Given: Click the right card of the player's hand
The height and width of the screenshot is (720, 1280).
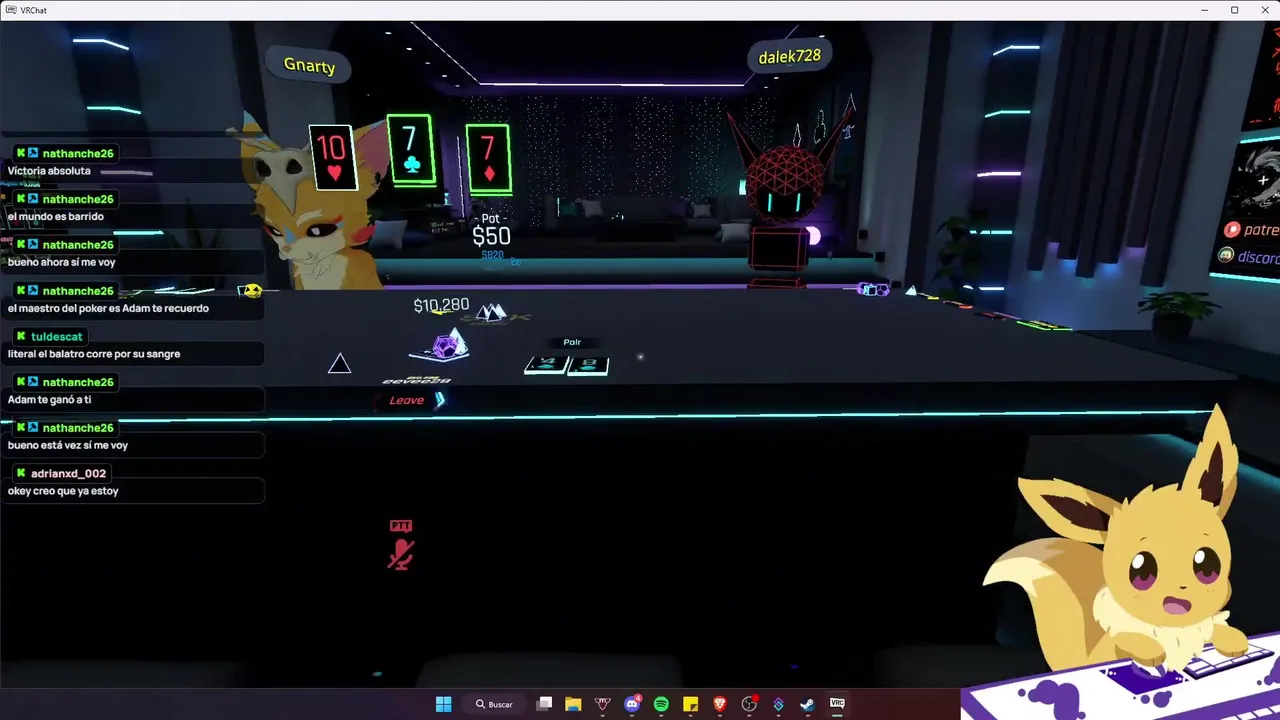Looking at the screenshot, I should [x=588, y=365].
